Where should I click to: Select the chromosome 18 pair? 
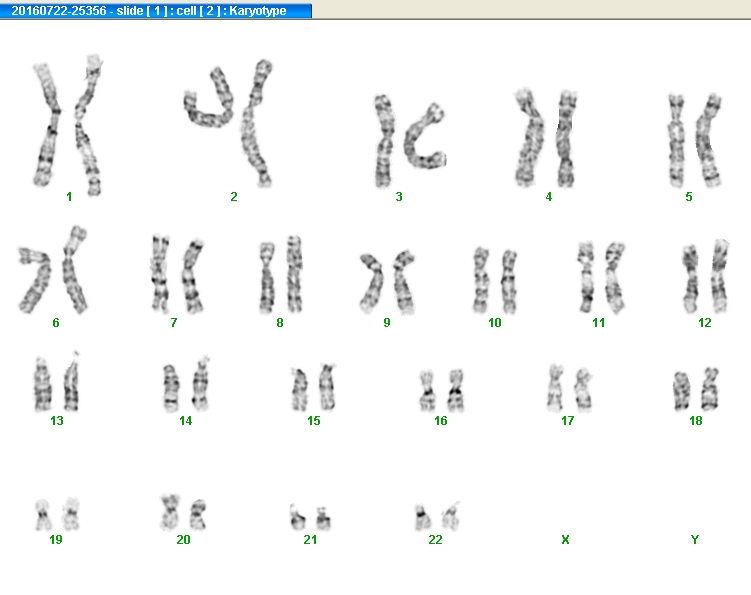coord(696,389)
